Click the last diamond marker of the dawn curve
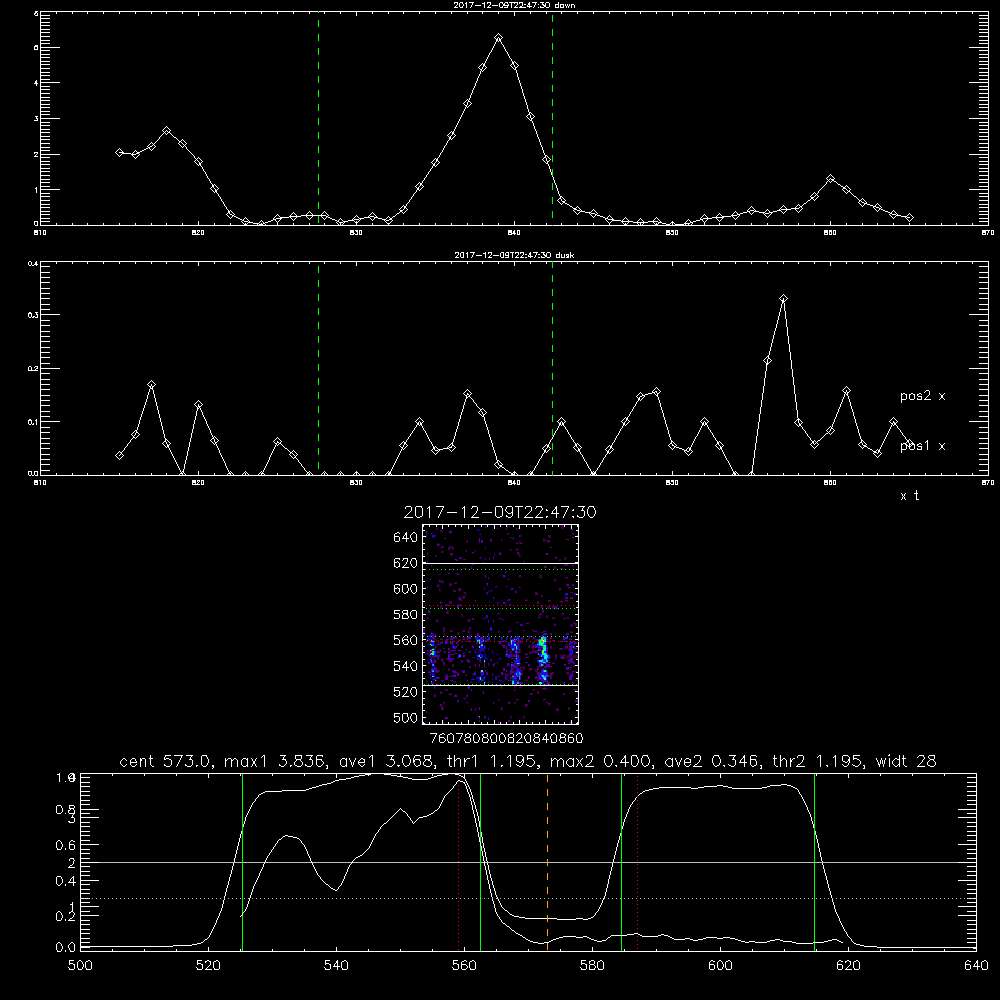Image resolution: width=1000 pixels, height=1000 pixels. point(909,217)
